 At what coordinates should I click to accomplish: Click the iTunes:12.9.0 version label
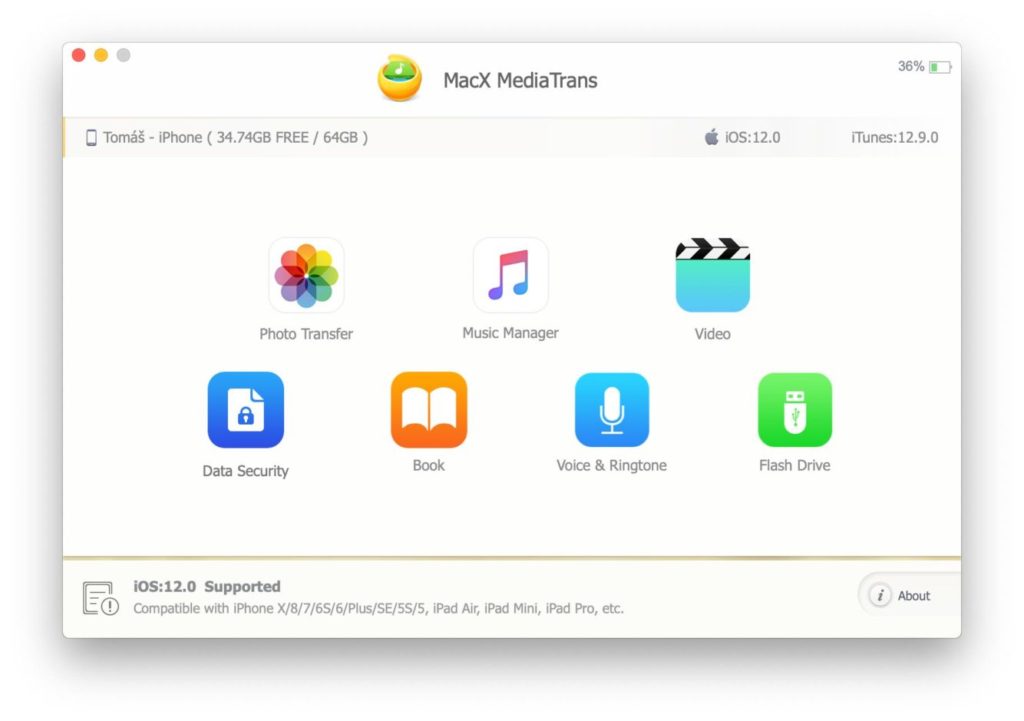895,137
